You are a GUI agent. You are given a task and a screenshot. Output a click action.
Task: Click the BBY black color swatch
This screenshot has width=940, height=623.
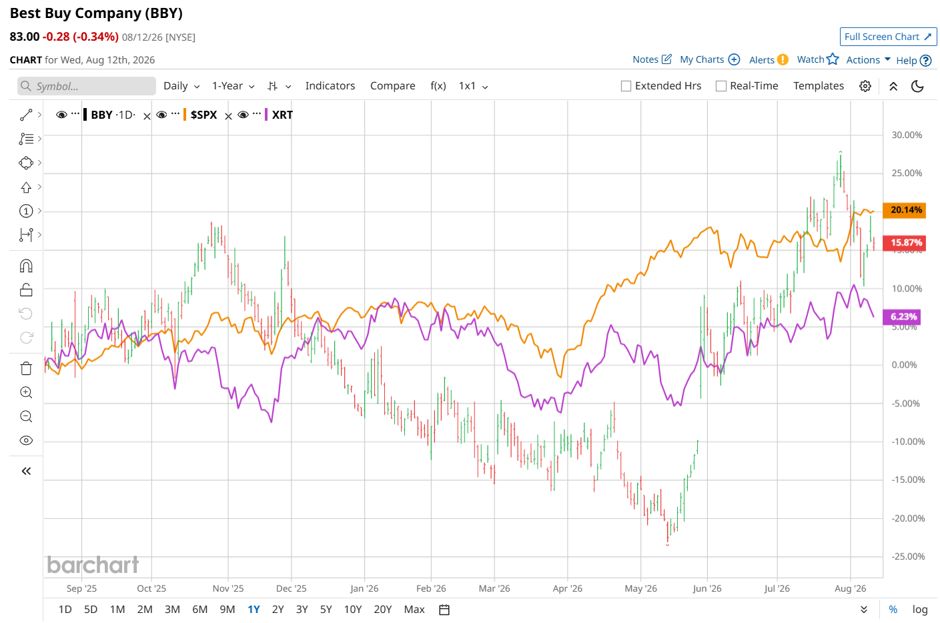[85, 115]
